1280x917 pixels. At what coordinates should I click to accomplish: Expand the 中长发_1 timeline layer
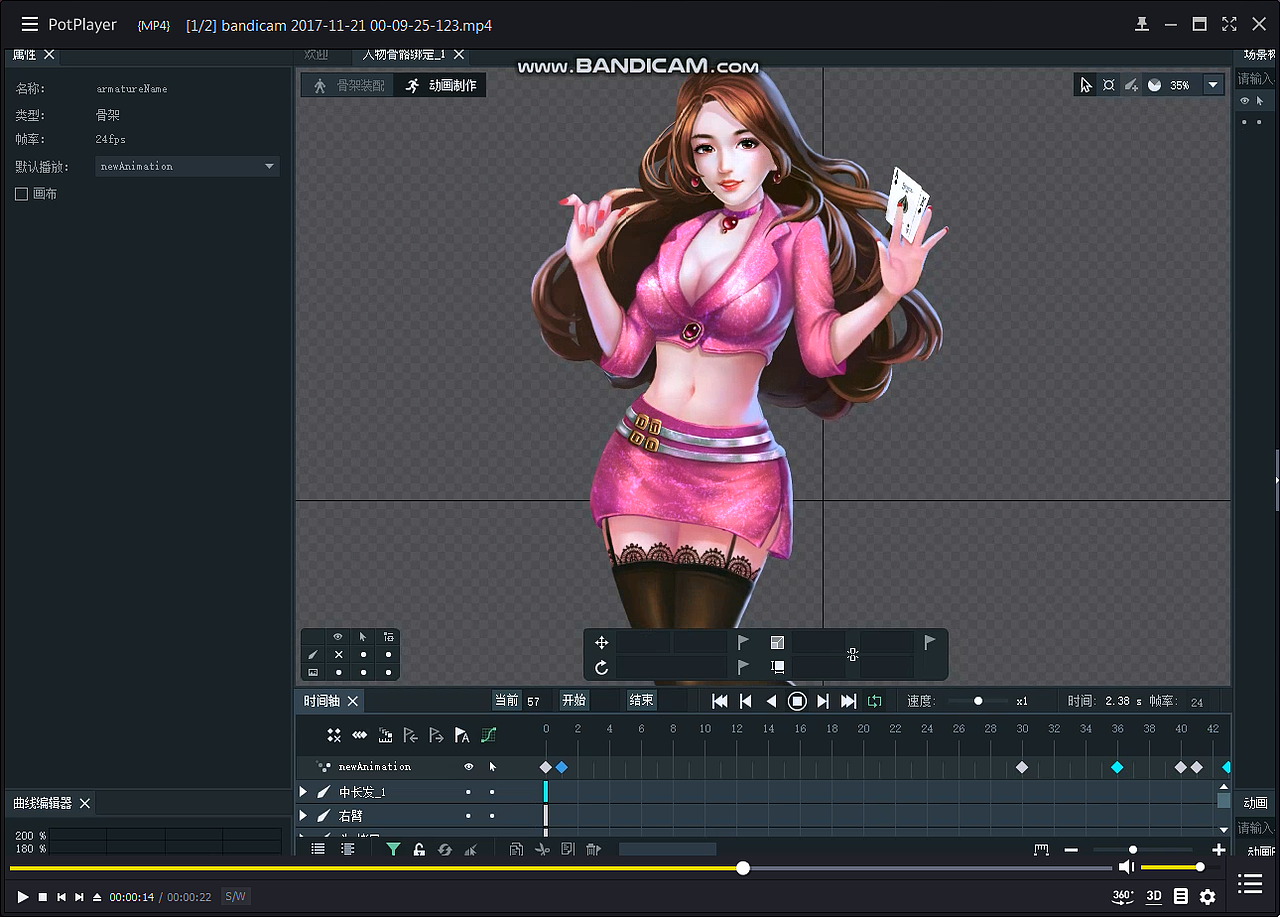click(303, 792)
